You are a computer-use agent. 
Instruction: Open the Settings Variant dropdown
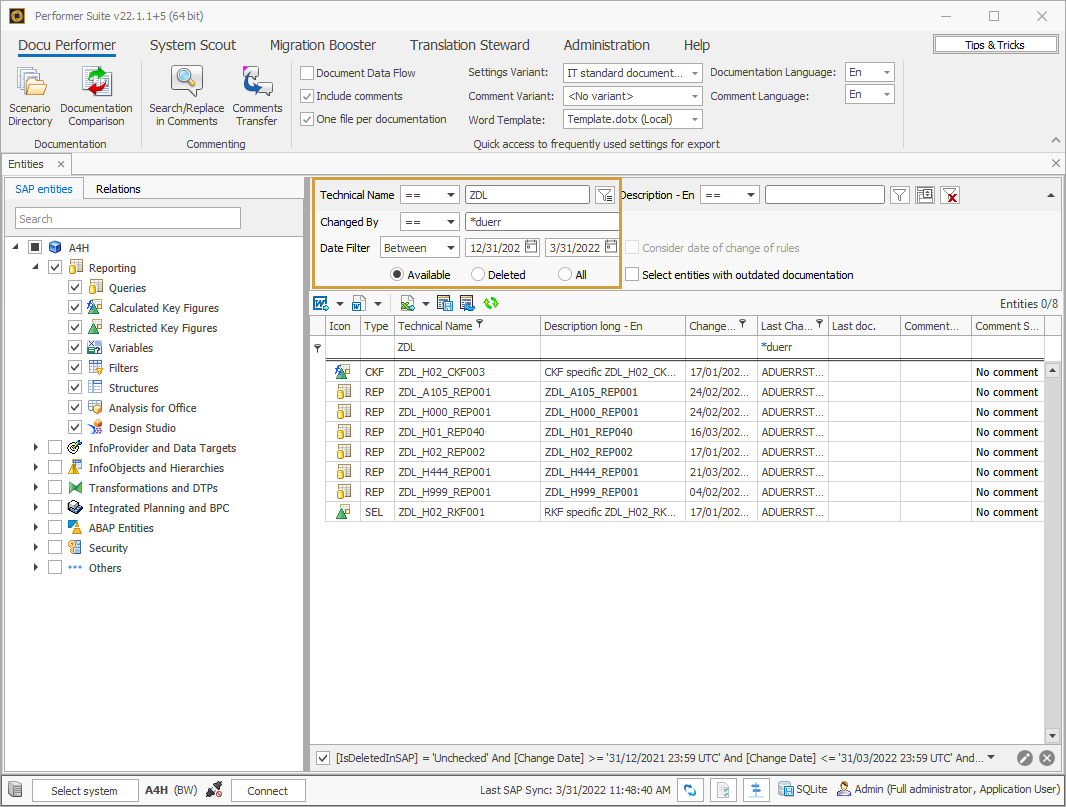(696, 72)
